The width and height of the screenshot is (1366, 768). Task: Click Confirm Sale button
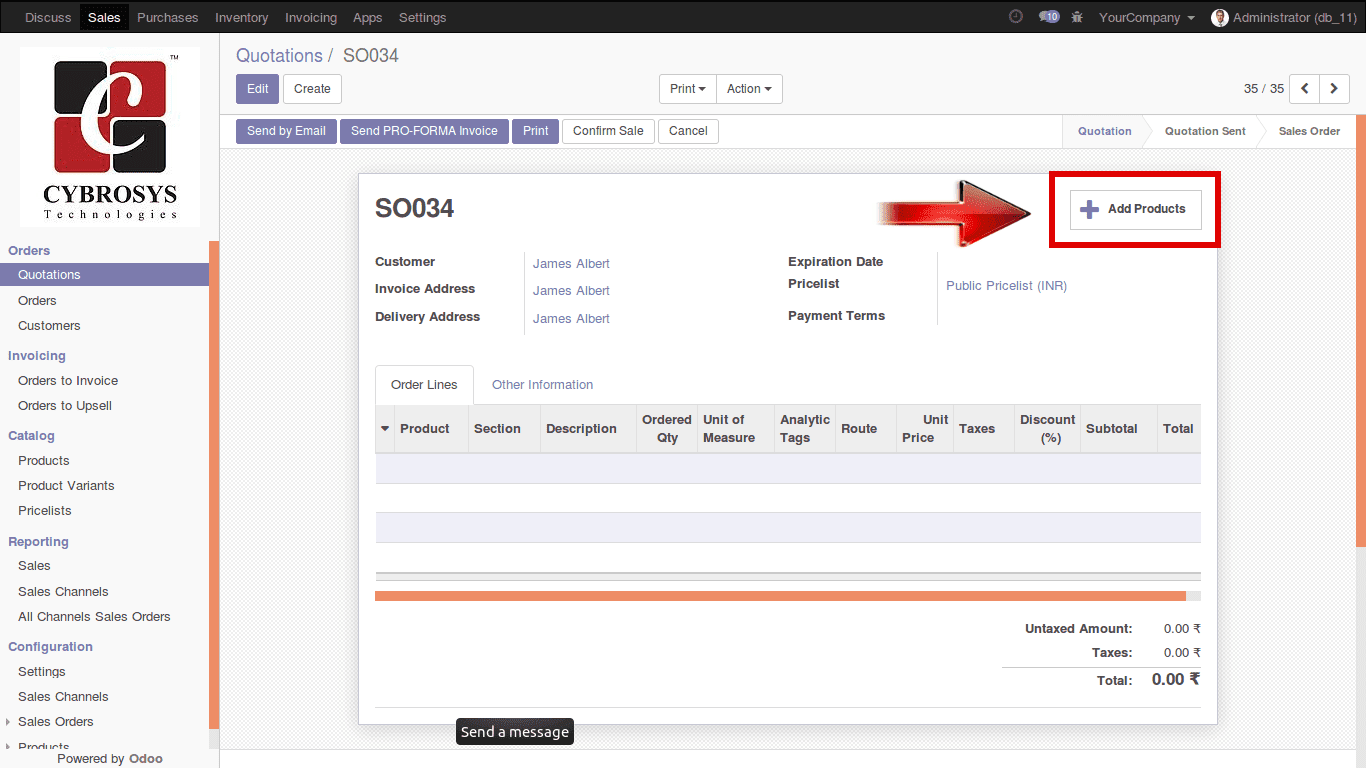click(x=608, y=131)
